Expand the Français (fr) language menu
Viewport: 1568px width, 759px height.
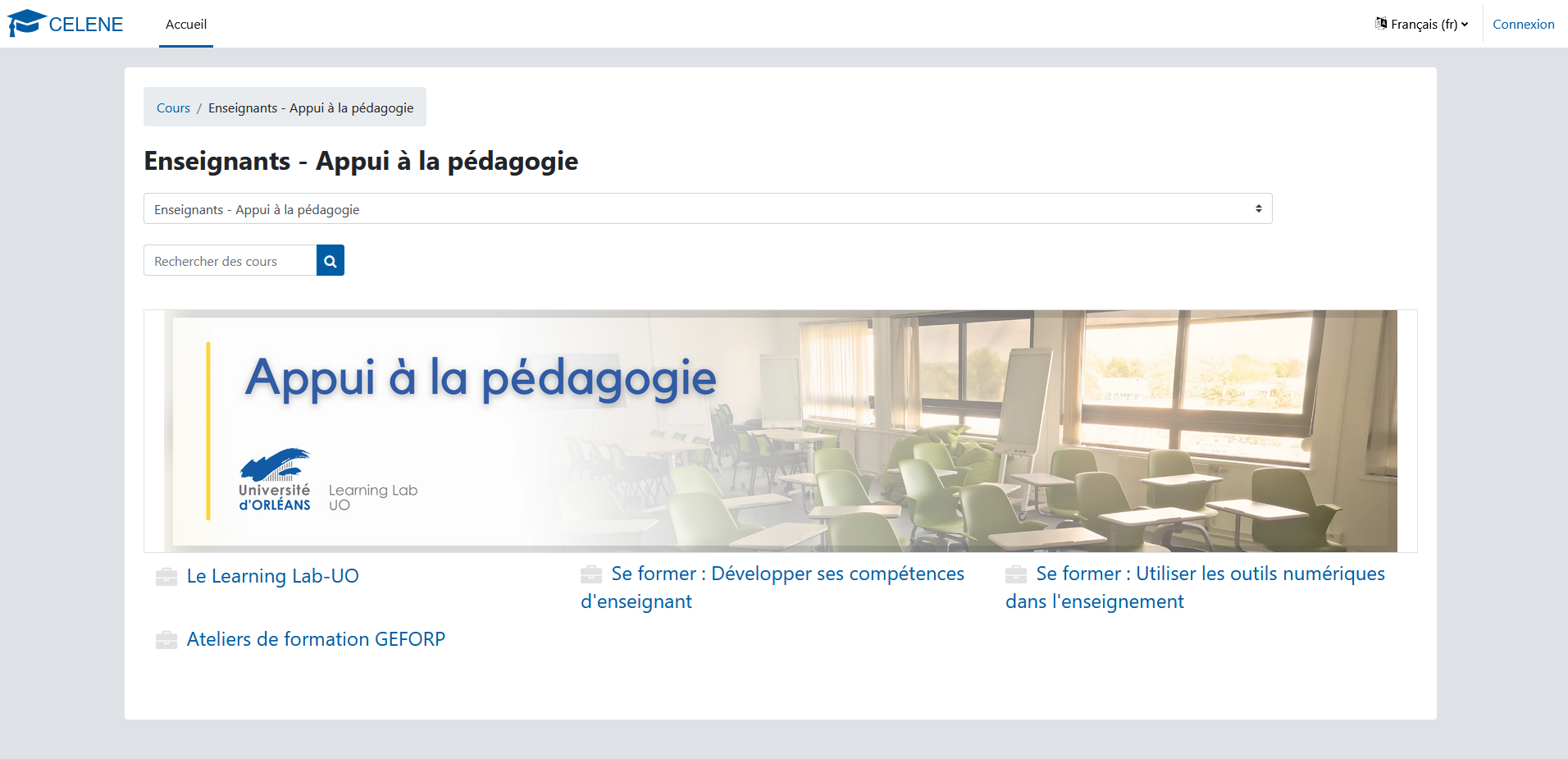coord(1421,23)
